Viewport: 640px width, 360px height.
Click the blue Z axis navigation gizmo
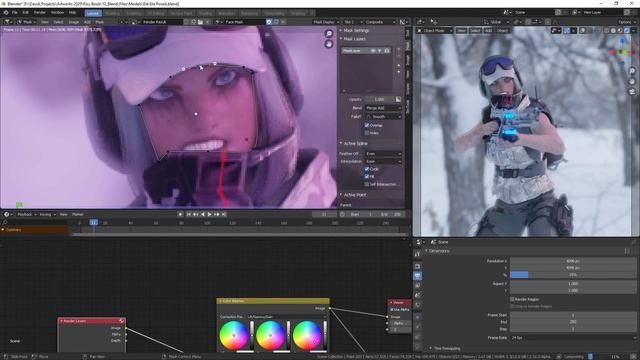[622, 41]
